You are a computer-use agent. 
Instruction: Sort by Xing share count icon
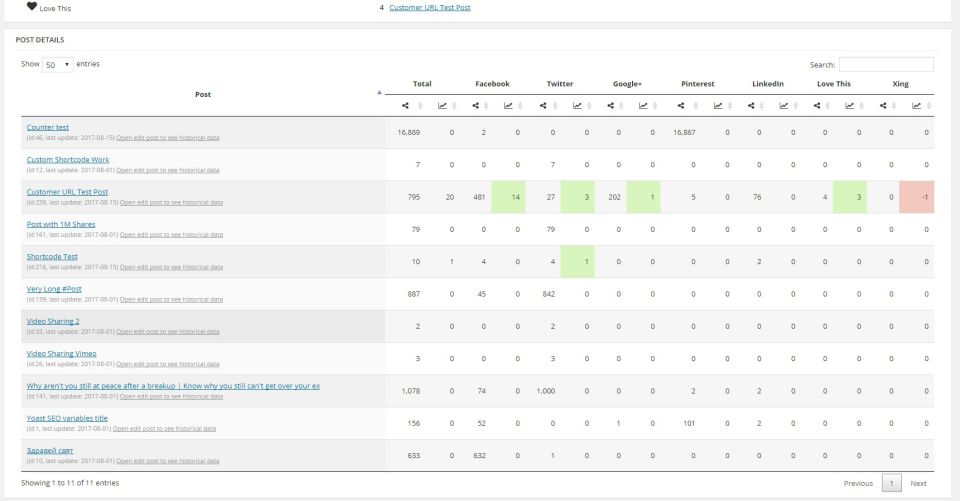tap(886, 105)
